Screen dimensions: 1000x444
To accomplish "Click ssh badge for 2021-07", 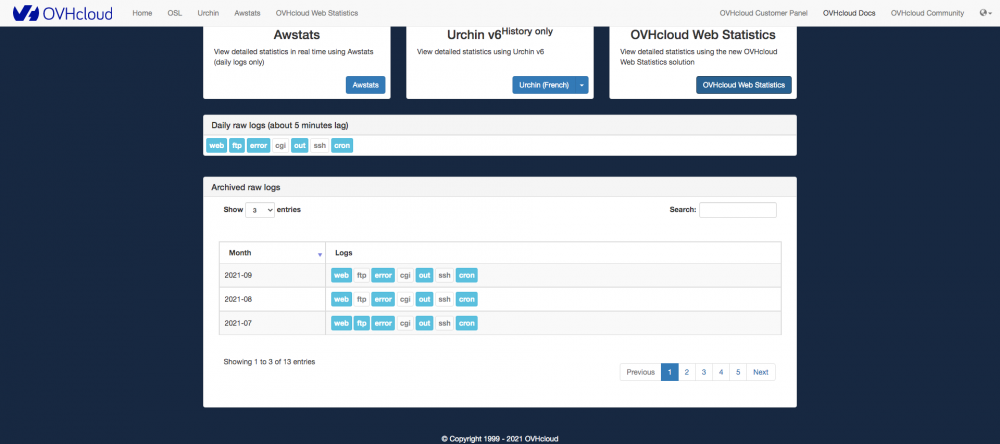I will [445, 323].
